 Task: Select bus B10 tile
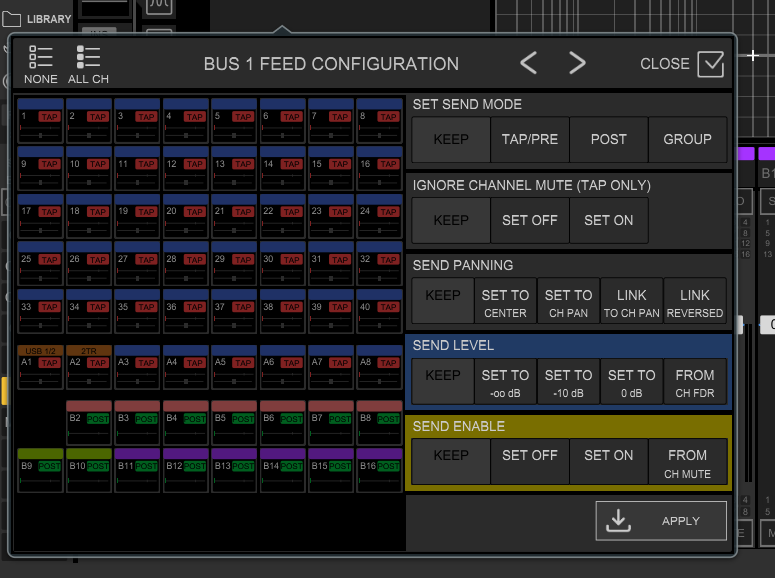[x=89, y=470]
